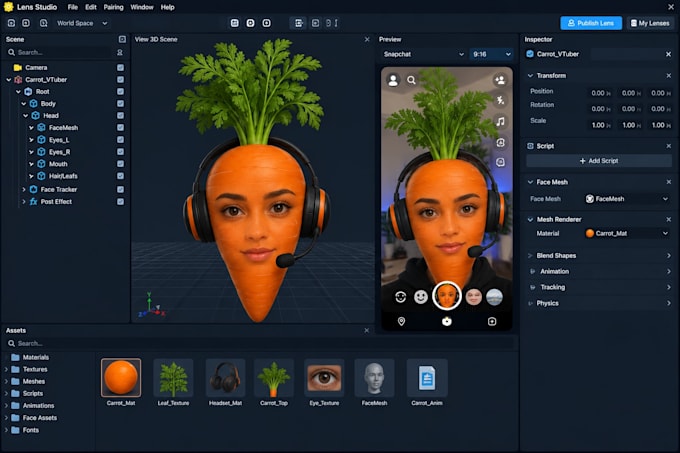Click the first toolbar icon at top left

[11, 23]
